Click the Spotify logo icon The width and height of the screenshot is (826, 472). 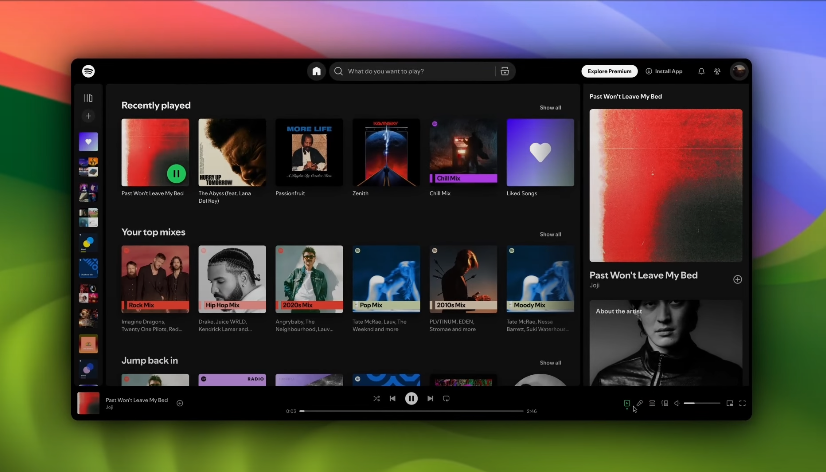pos(88,71)
